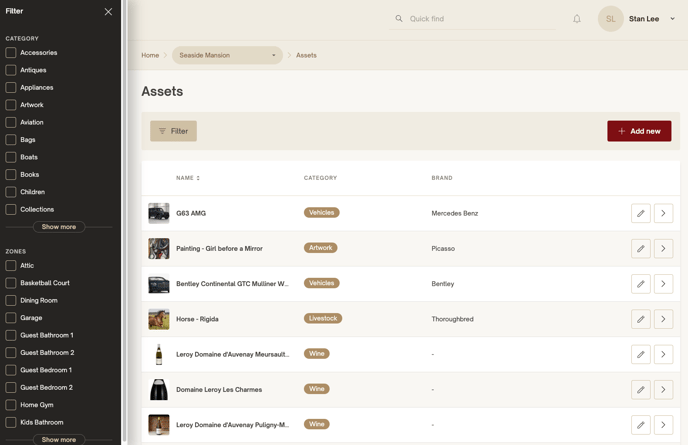Go to Home breadcrumb
This screenshot has width=688, height=445.
click(x=150, y=55)
